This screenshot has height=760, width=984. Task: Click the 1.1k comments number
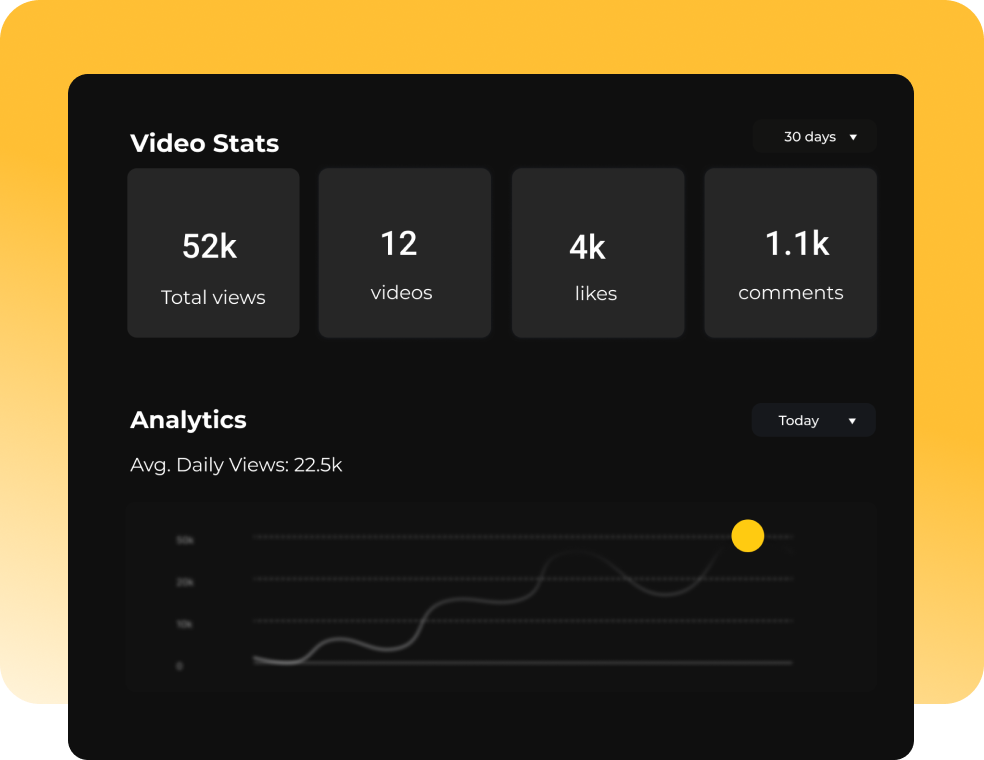tap(796, 244)
